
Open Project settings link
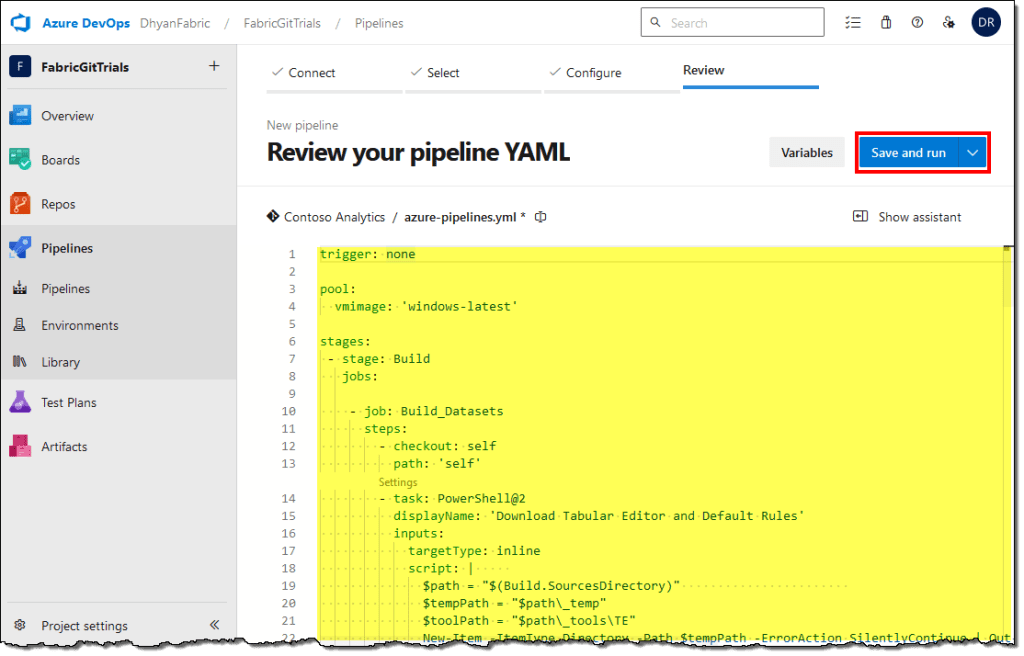tap(84, 626)
